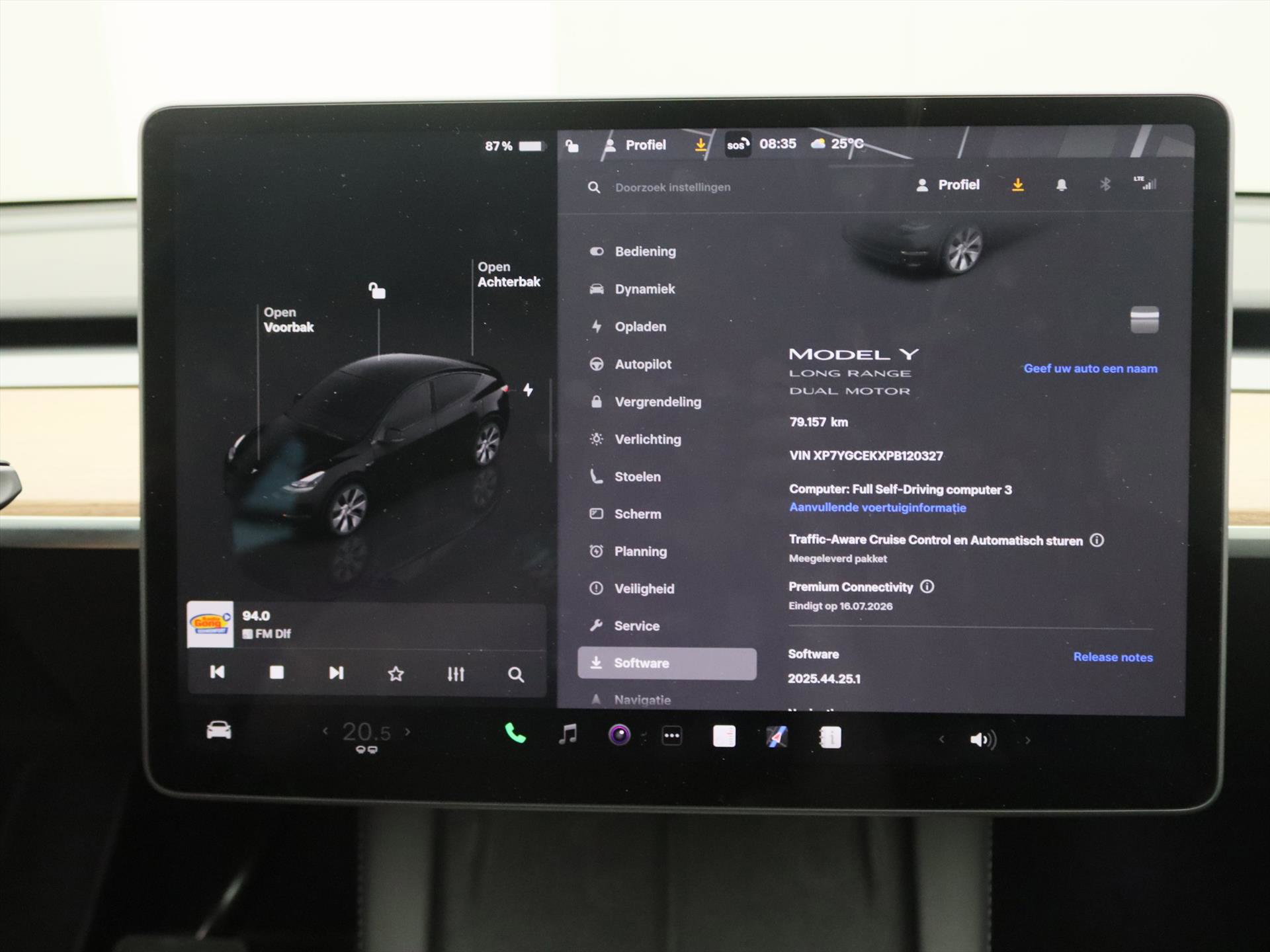
Task: Click Aanvullende voertuiginformatie link
Action: [877, 508]
